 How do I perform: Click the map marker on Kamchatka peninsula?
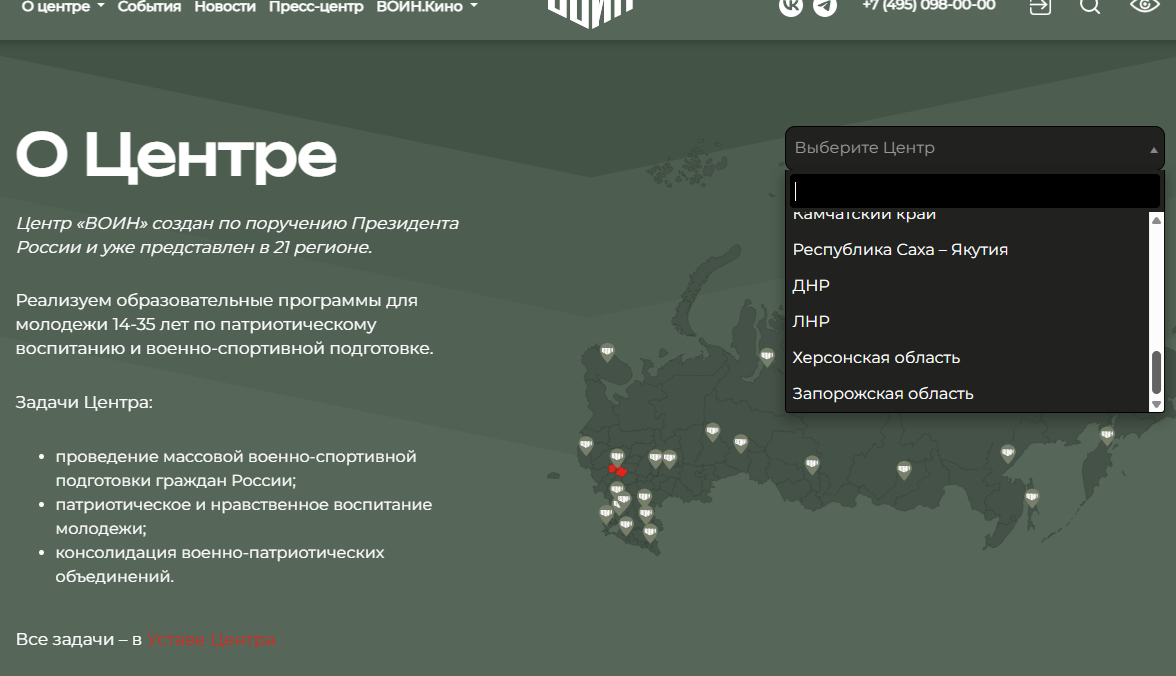coord(1107,434)
